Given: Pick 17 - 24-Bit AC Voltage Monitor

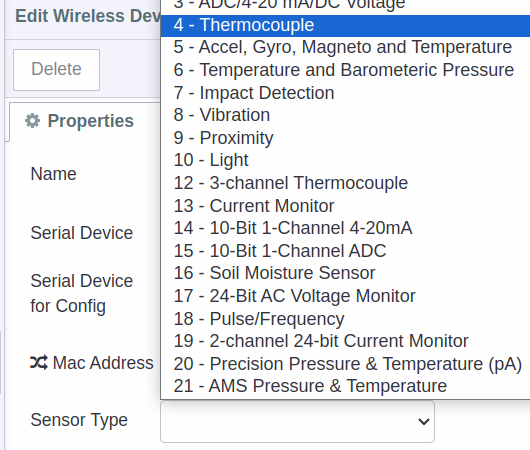Looking at the screenshot, I should pos(345,296).
